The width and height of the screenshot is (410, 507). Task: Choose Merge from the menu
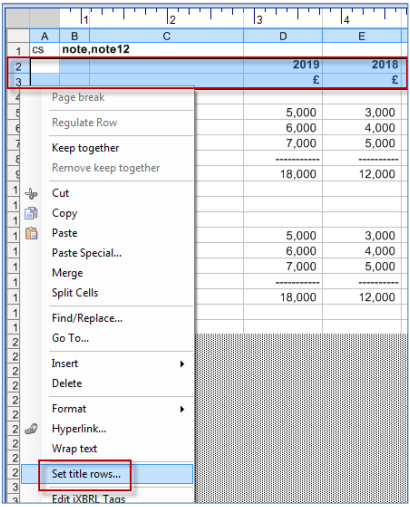67,273
